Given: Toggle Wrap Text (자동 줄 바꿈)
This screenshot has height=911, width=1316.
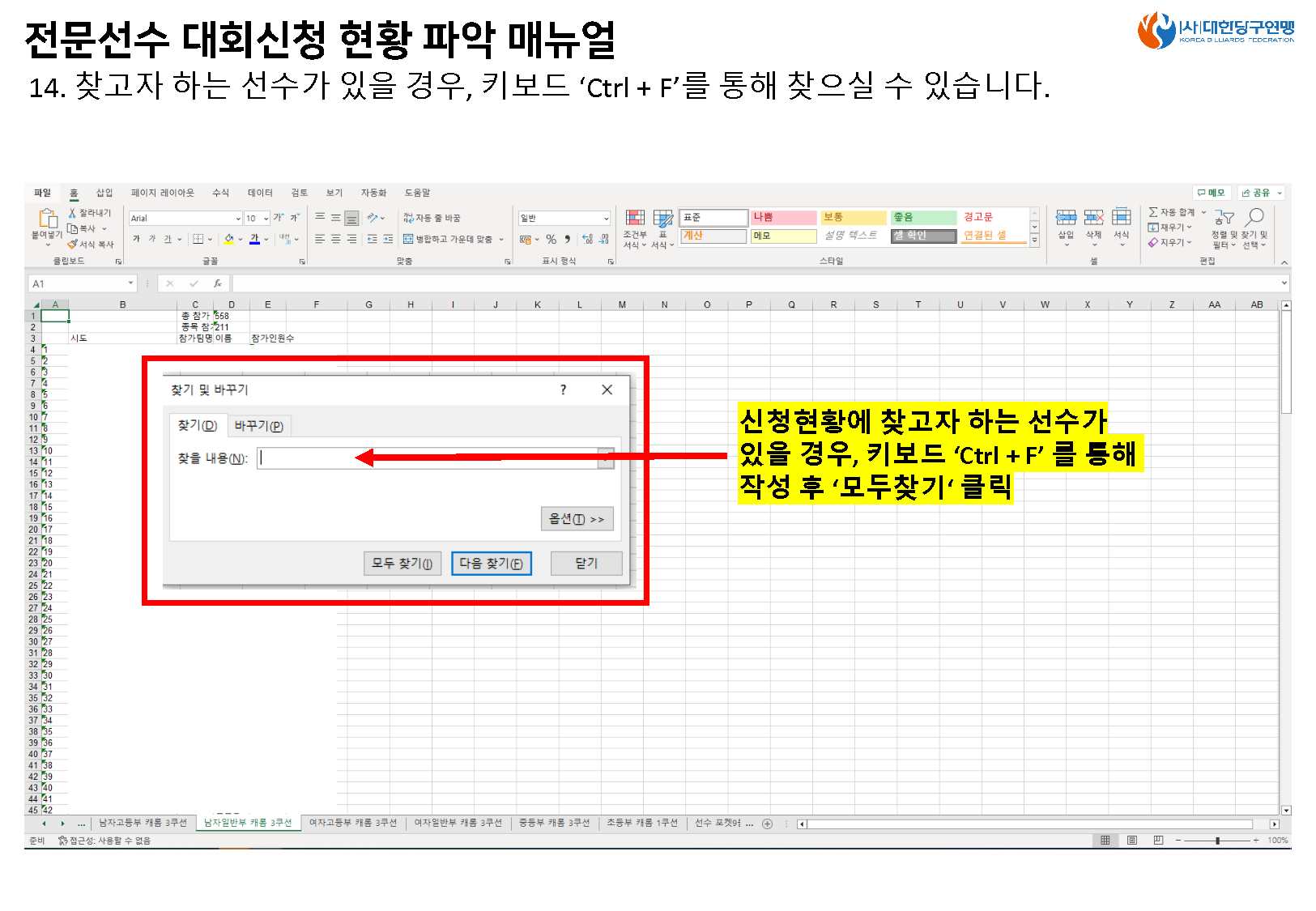Looking at the screenshot, I should (x=432, y=218).
